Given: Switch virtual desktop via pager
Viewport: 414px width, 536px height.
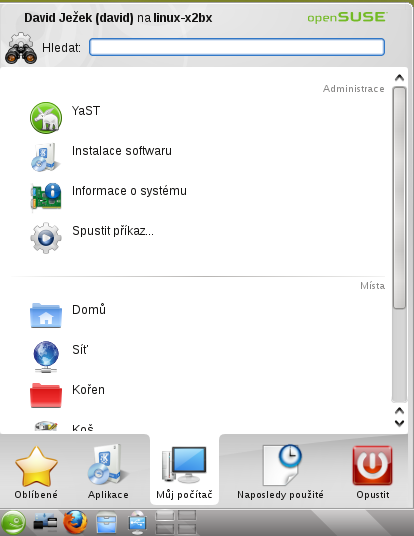Looking at the screenshot, I should [176, 522].
